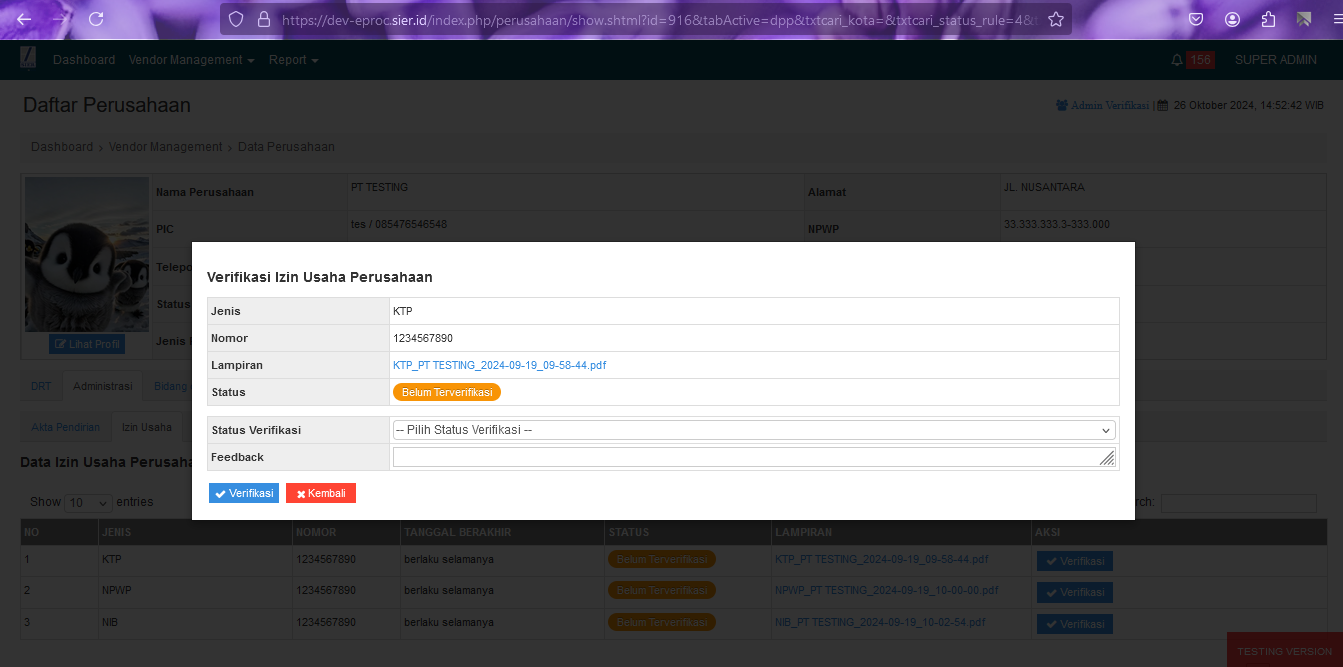Open the KTP_PT TESTING pdf attachment link
This screenshot has height=667, width=1343.
[499, 365]
